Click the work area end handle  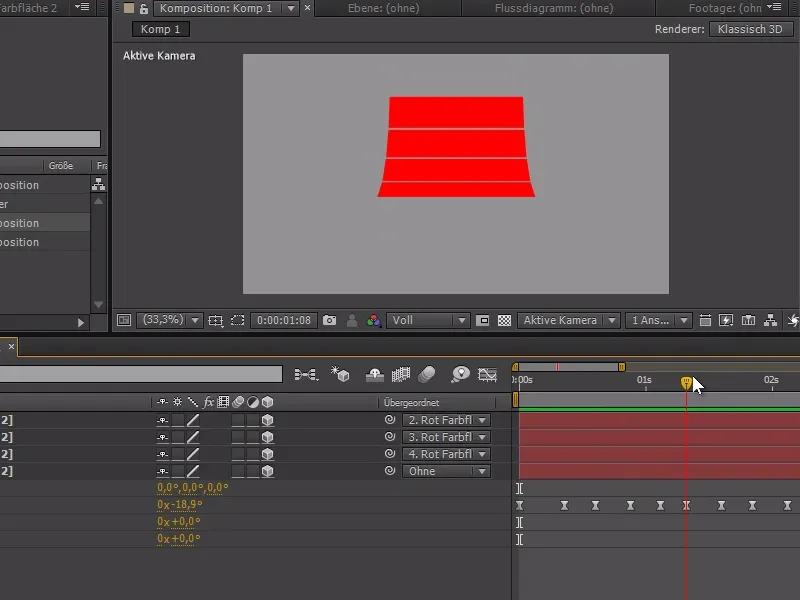pos(621,367)
